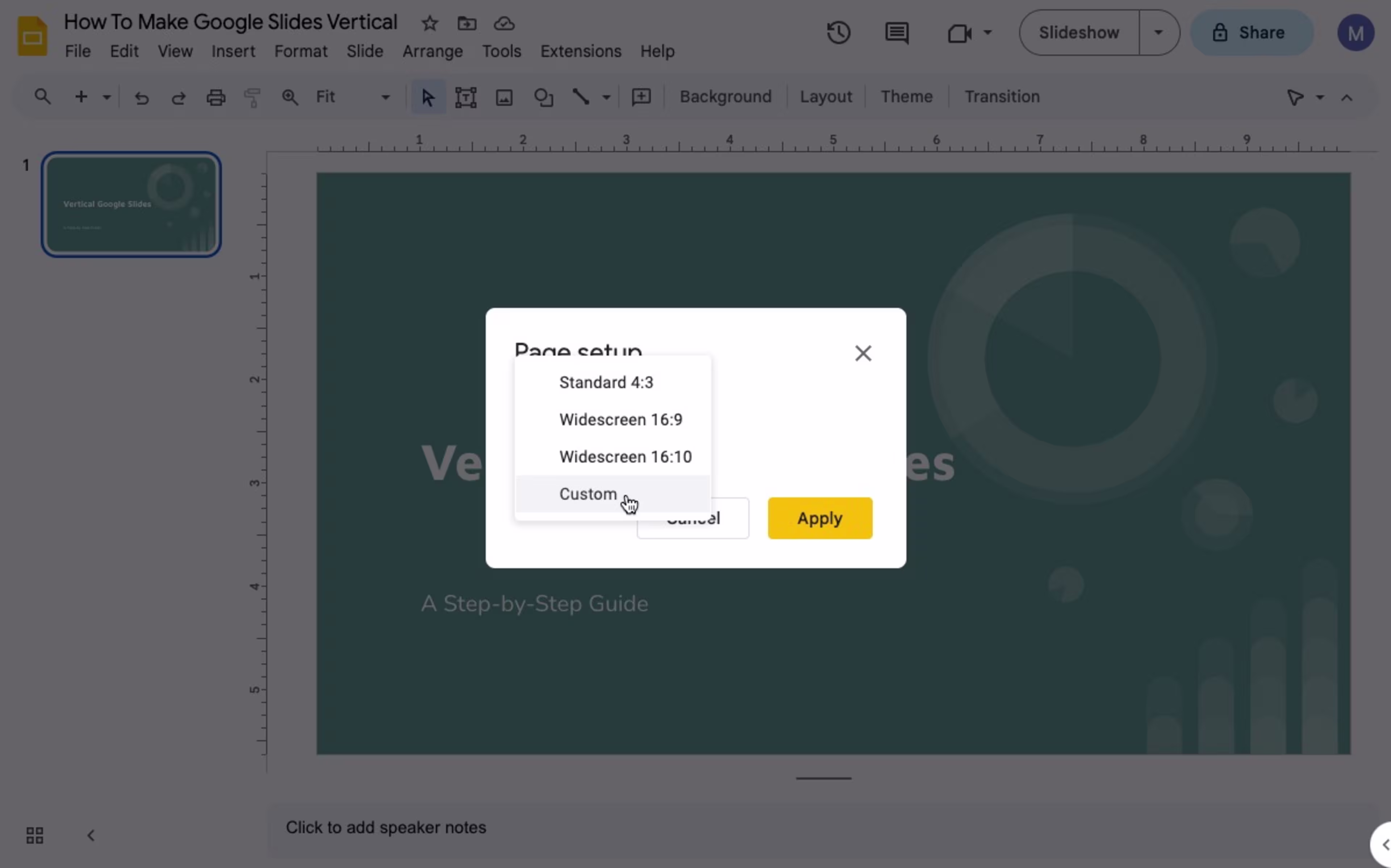1391x868 pixels.
Task: Hide the menus with the up chevron
Action: click(1347, 97)
